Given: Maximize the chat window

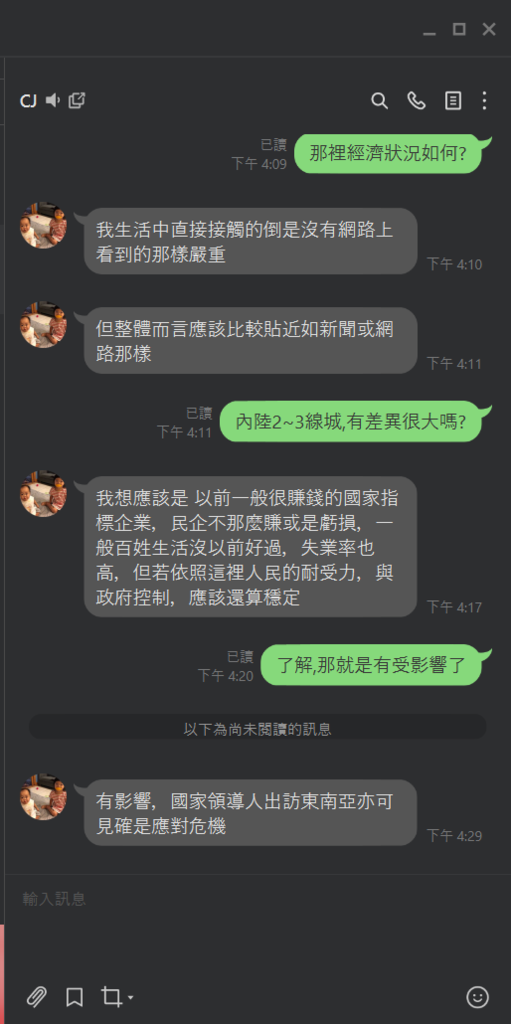Looking at the screenshot, I should pyautogui.click(x=459, y=29).
